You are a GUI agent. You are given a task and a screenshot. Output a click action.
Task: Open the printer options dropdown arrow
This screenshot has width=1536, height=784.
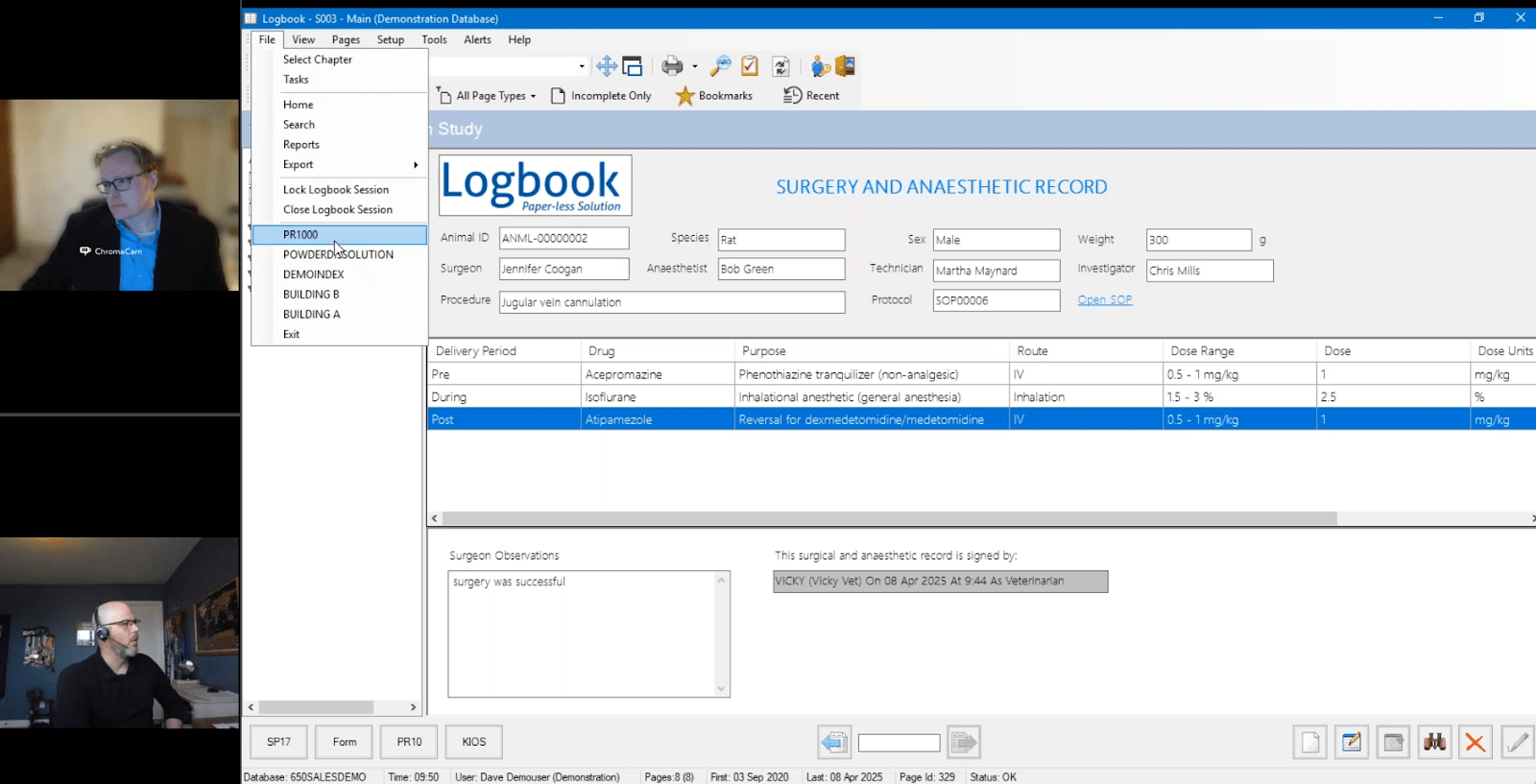pos(695,67)
